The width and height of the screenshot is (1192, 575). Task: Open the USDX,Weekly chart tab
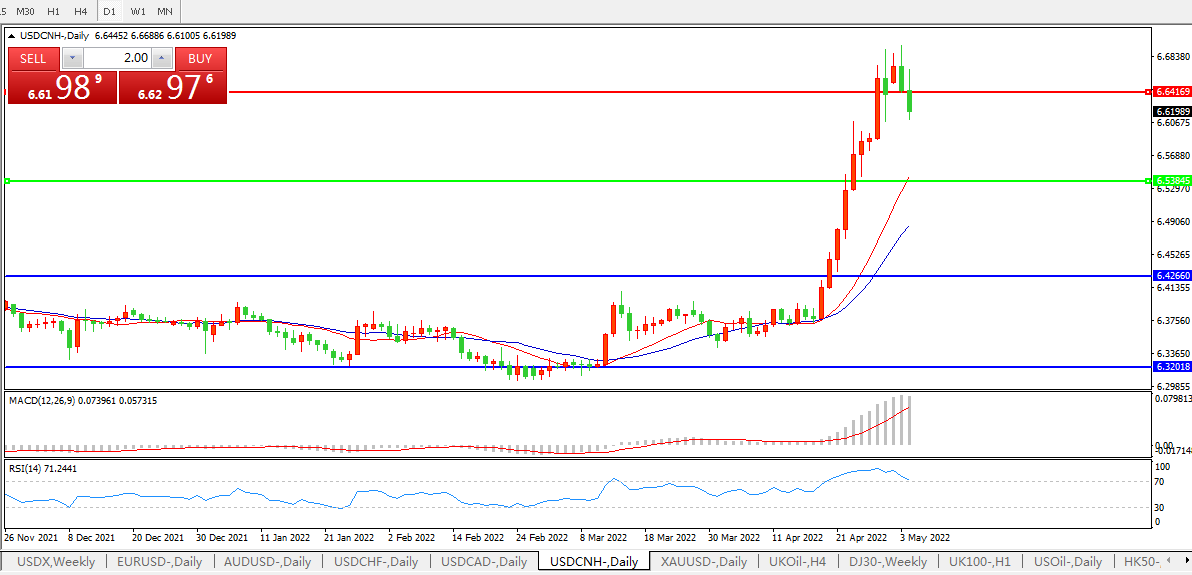click(56, 562)
